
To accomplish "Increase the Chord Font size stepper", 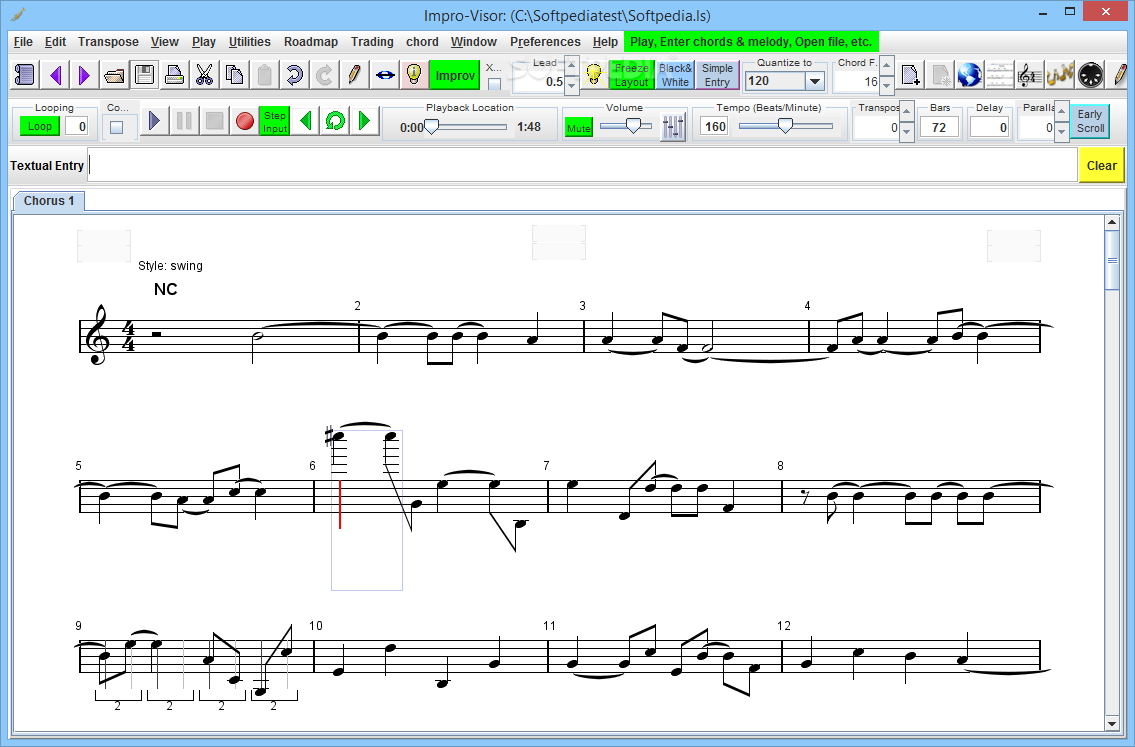I will coord(887,67).
